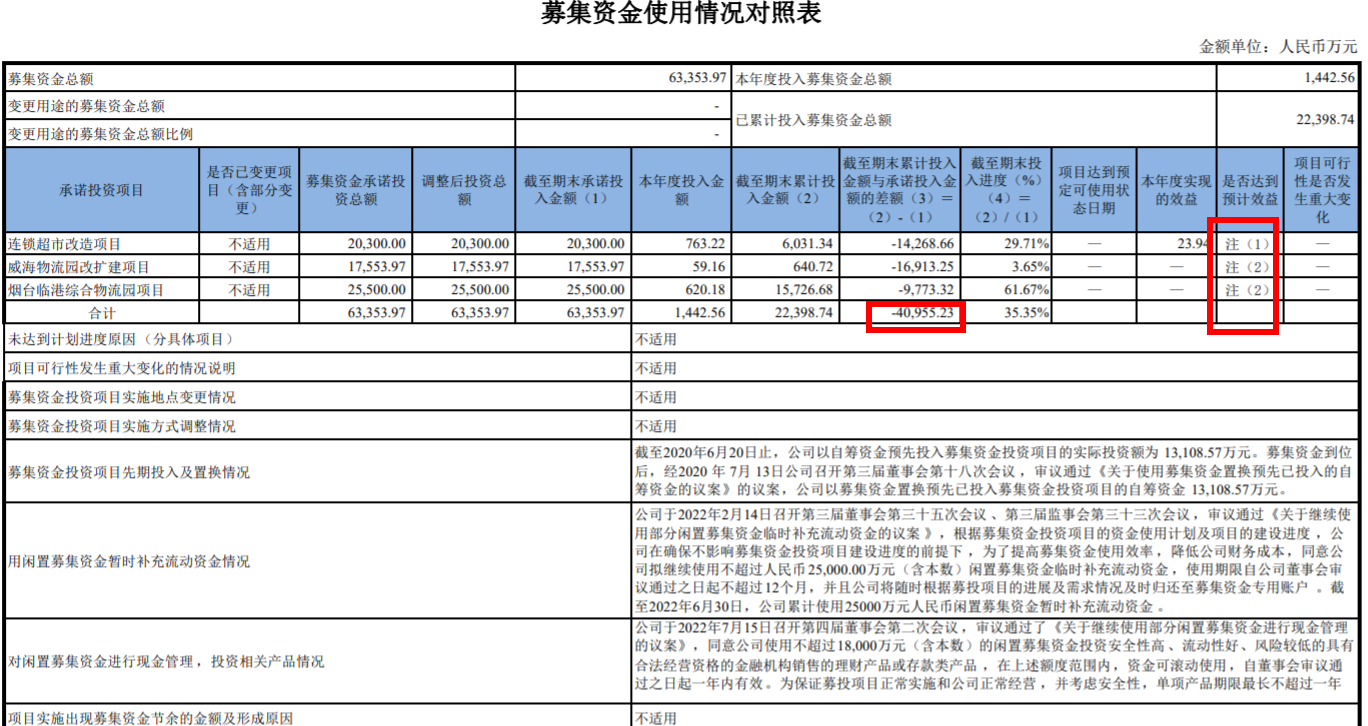The width and height of the screenshot is (1368, 726).
Task: Select the unit note 金额单位：人民币万元
Action: pos(1279,46)
